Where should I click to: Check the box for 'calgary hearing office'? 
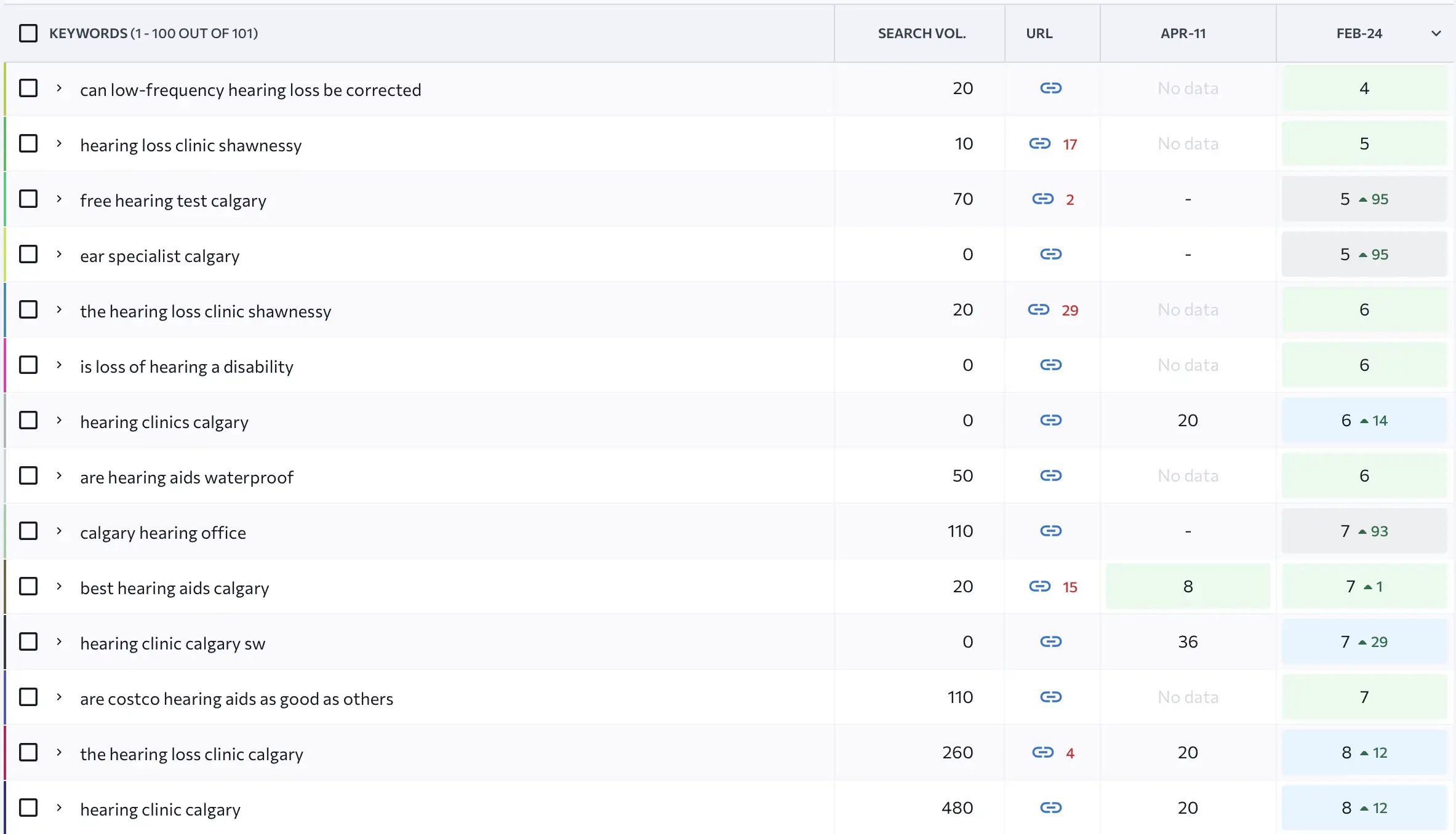pyautogui.click(x=28, y=531)
